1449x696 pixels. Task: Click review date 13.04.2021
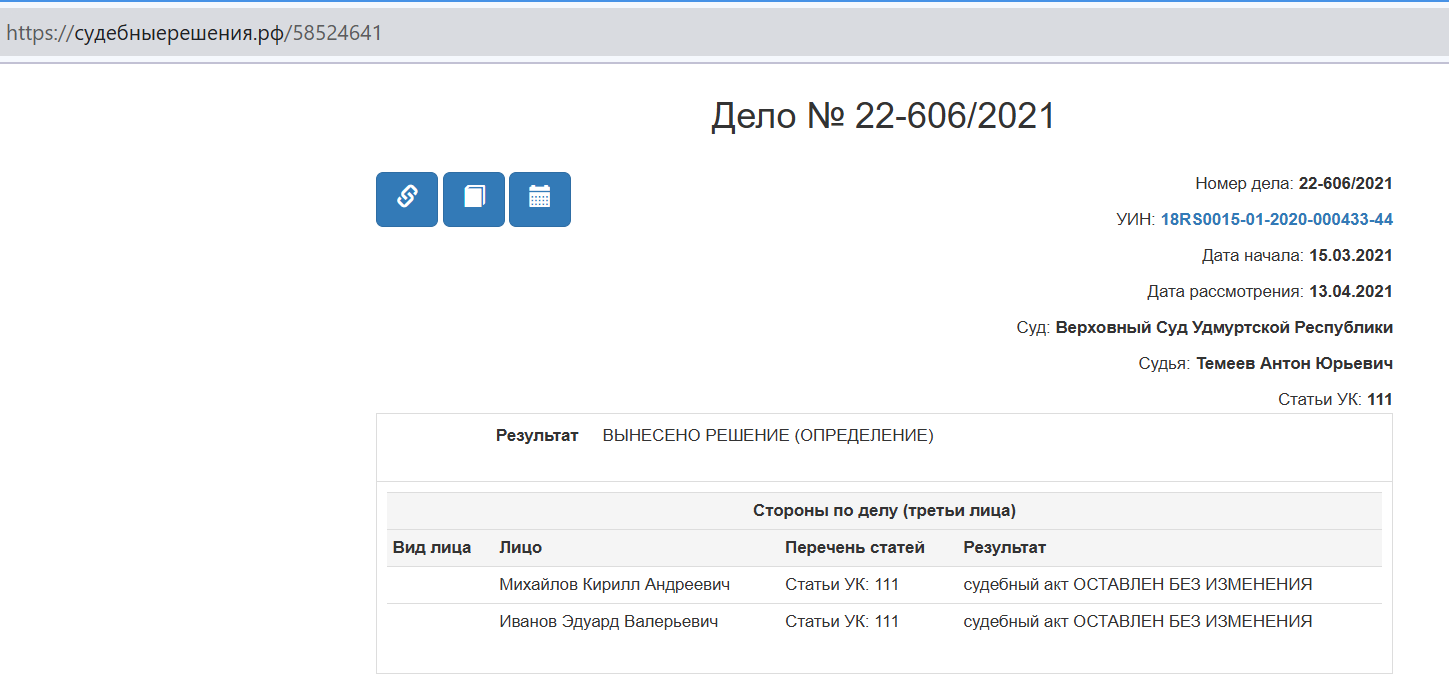coord(1351,292)
